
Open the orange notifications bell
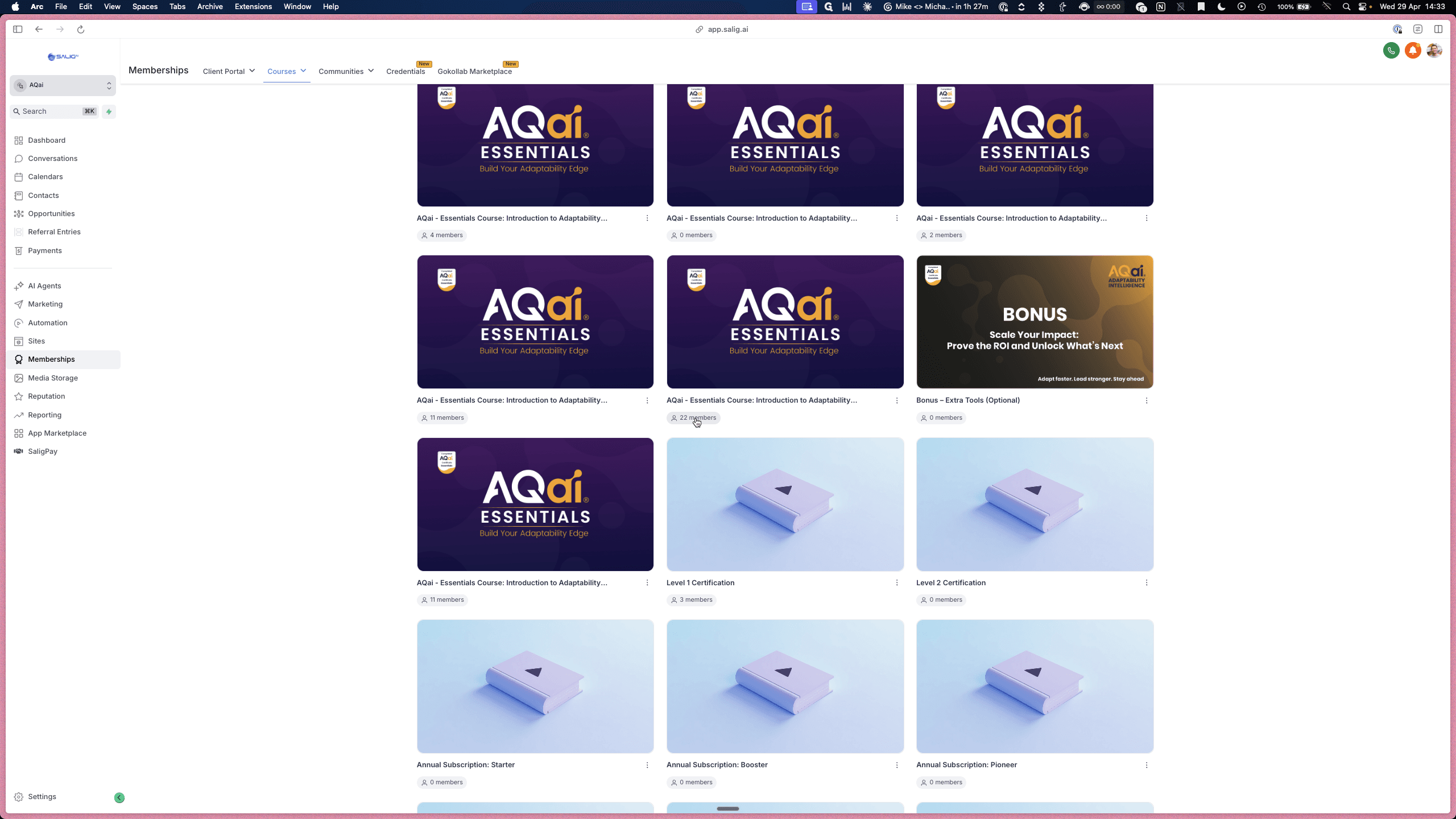pyautogui.click(x=1413, y=51)
